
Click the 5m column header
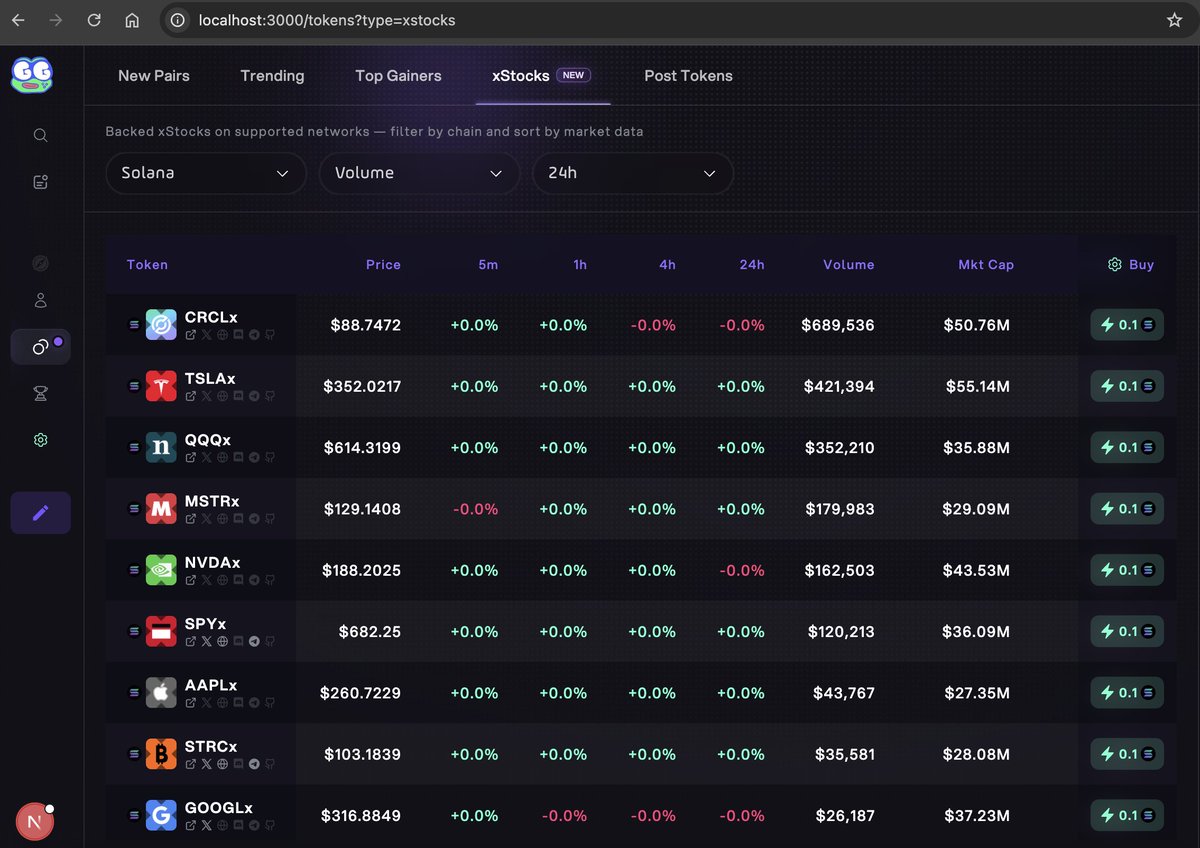pyautogui.click(x=488, y=265)
